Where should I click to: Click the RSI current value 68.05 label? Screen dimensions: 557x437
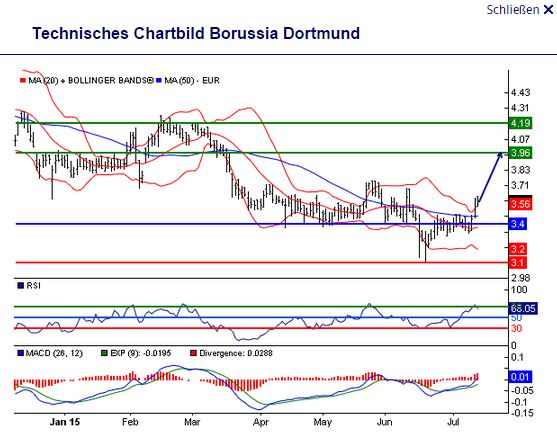(x=523, y=308)
